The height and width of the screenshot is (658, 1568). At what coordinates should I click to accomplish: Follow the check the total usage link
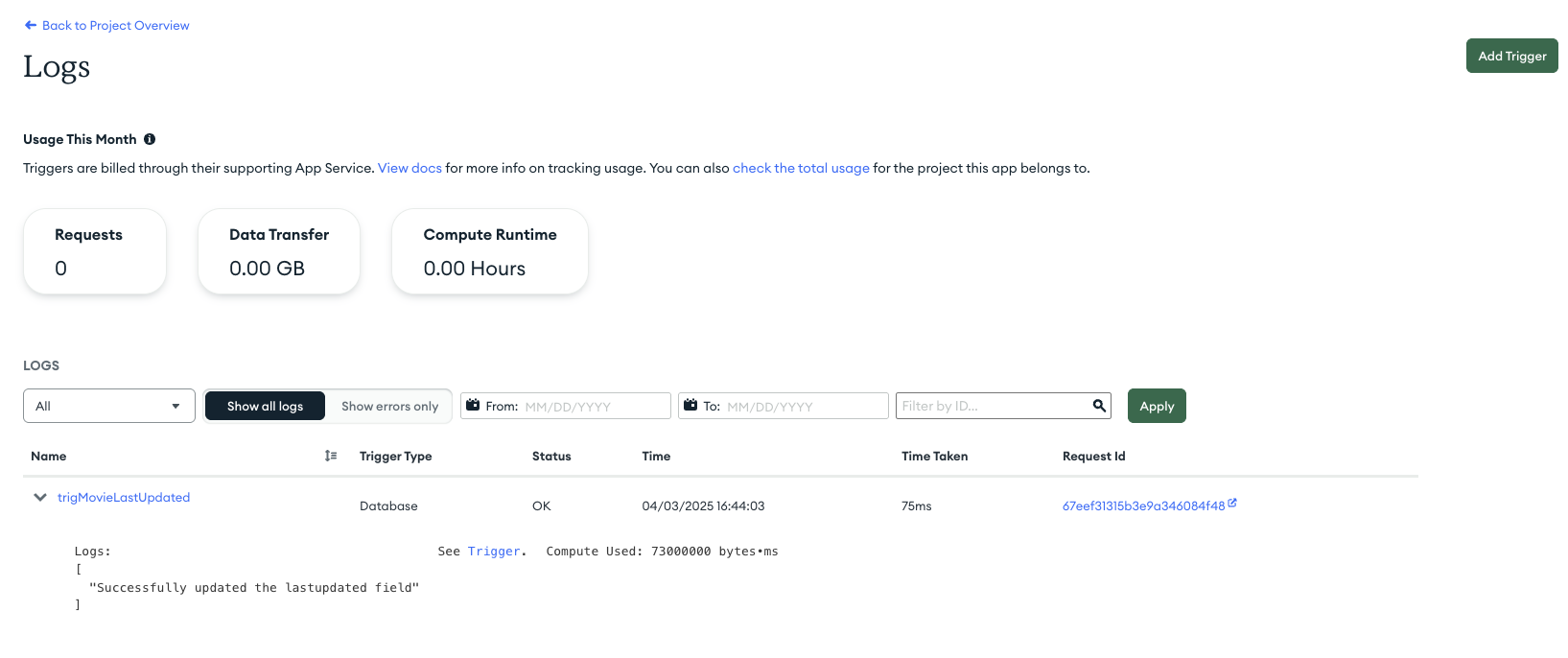click(x=801, y=168)
